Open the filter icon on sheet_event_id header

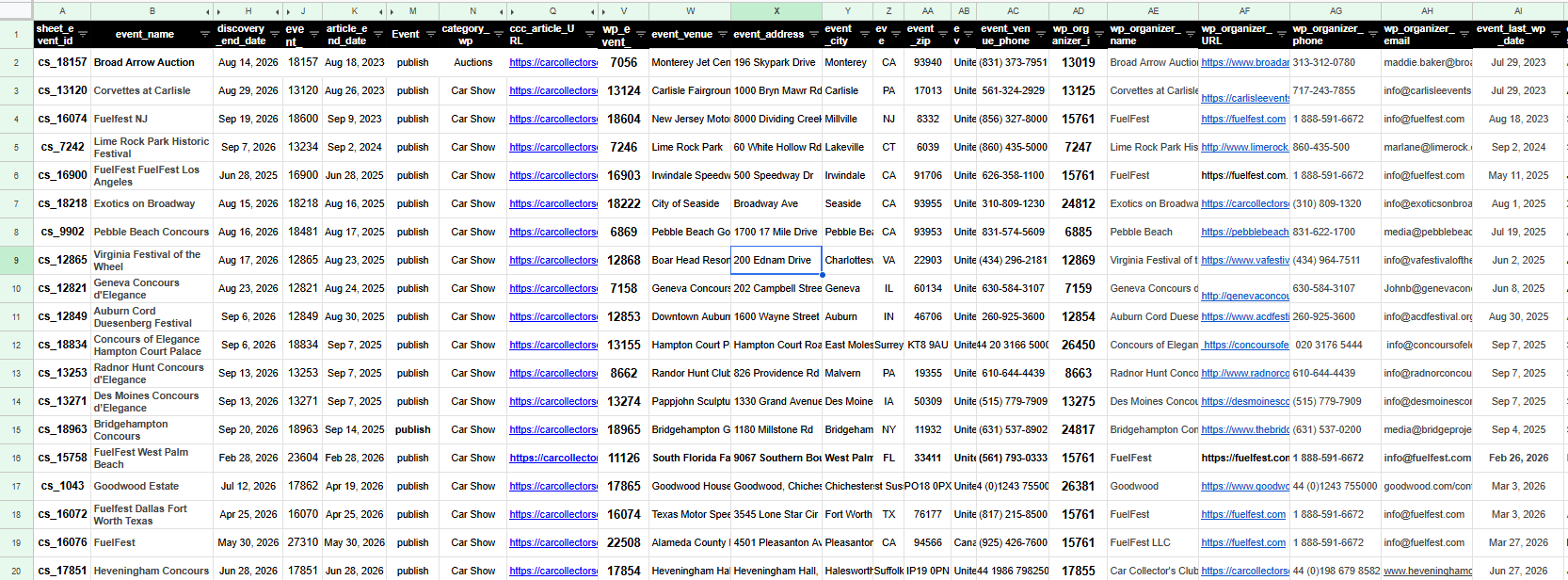tap(83, 34)
